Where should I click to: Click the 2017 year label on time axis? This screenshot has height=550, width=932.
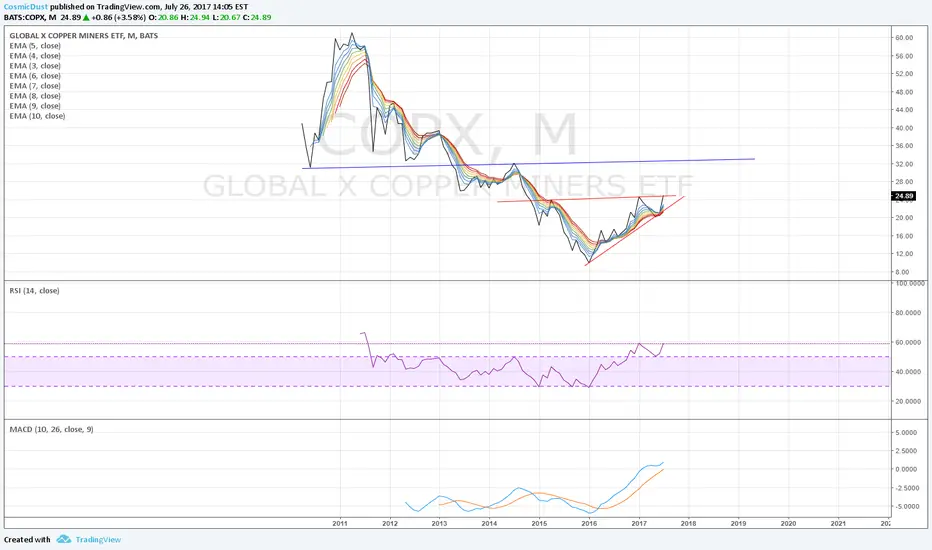tap(639, 524)
